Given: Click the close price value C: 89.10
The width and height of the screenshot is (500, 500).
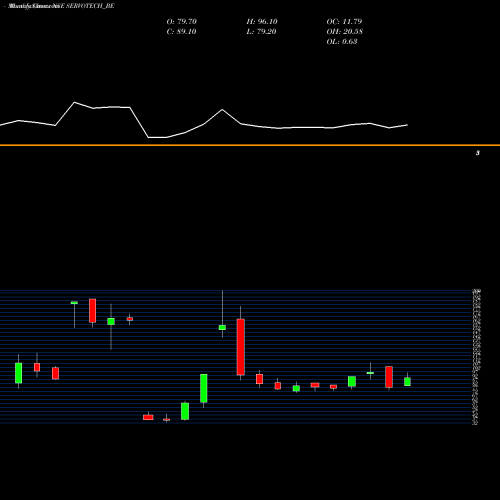Looking at the screenshot, I should coord(181,32).
